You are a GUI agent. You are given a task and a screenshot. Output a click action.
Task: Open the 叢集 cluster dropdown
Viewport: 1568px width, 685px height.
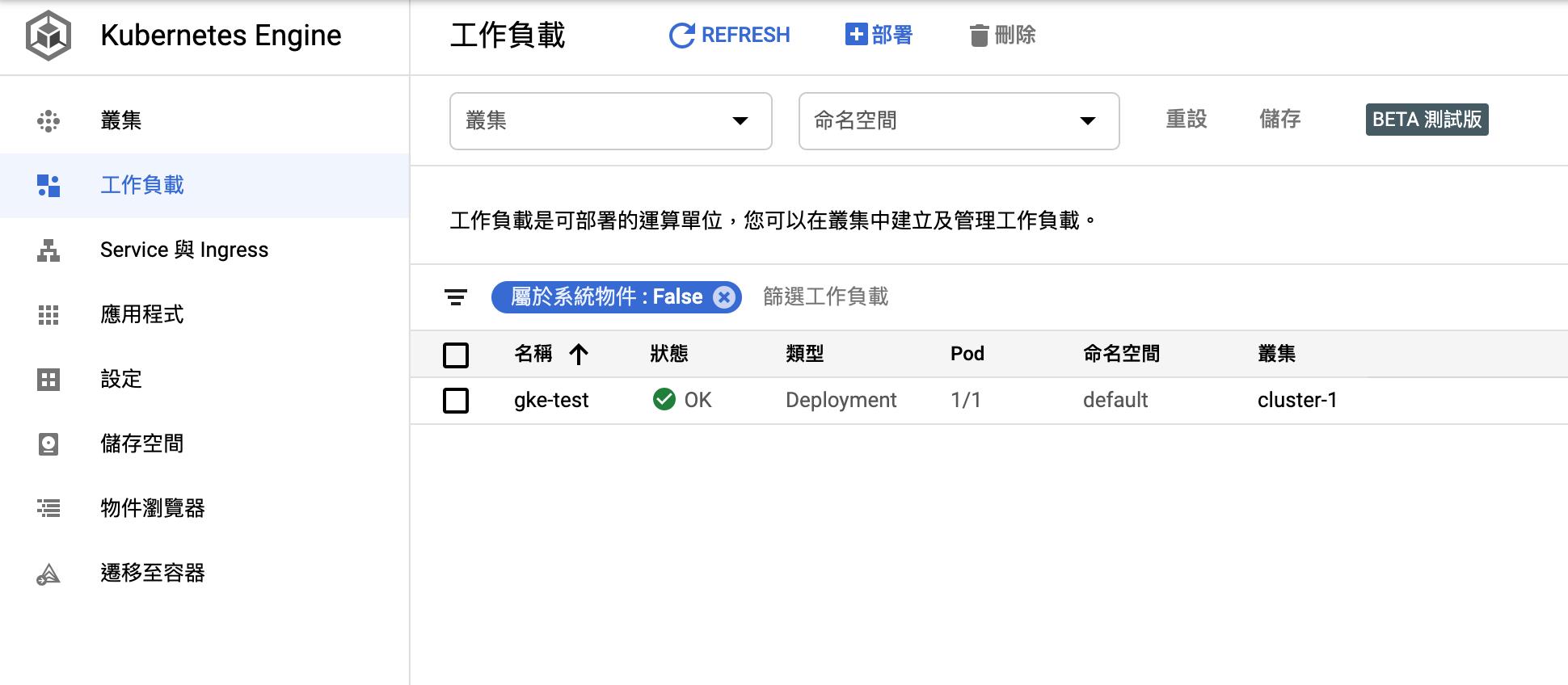tap(611, 121)
